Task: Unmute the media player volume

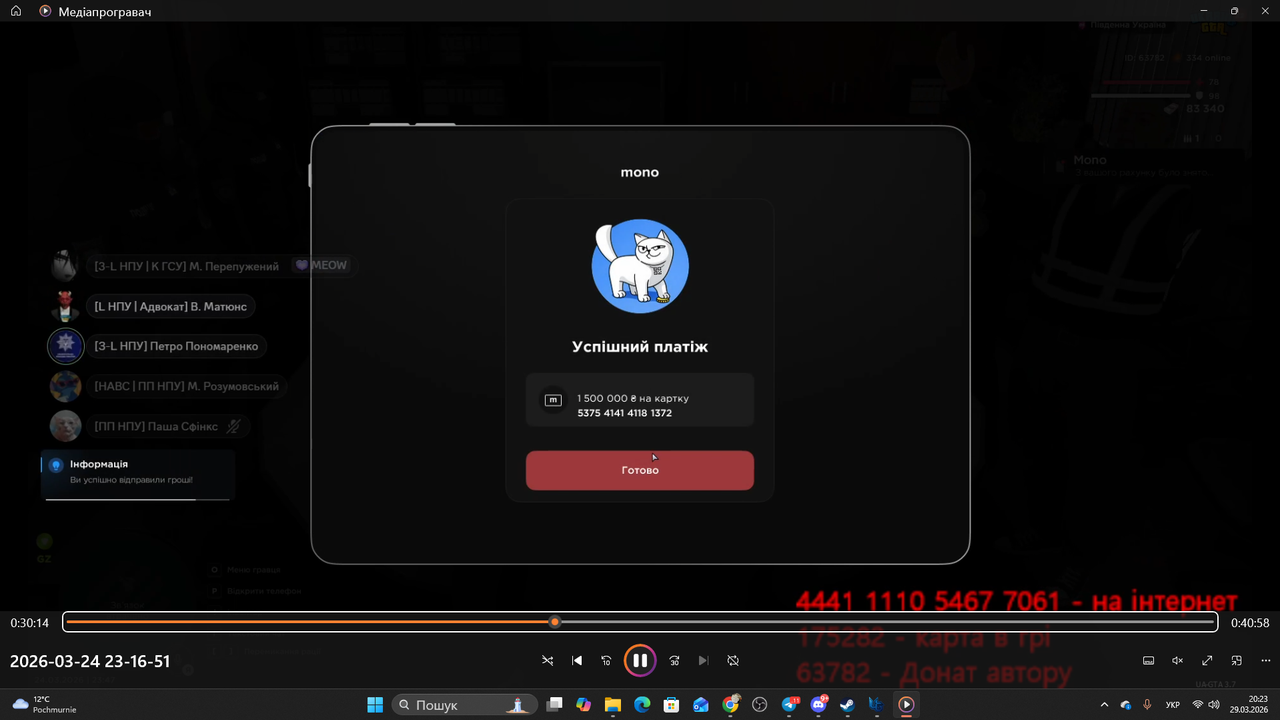Action: [1178, 661]
